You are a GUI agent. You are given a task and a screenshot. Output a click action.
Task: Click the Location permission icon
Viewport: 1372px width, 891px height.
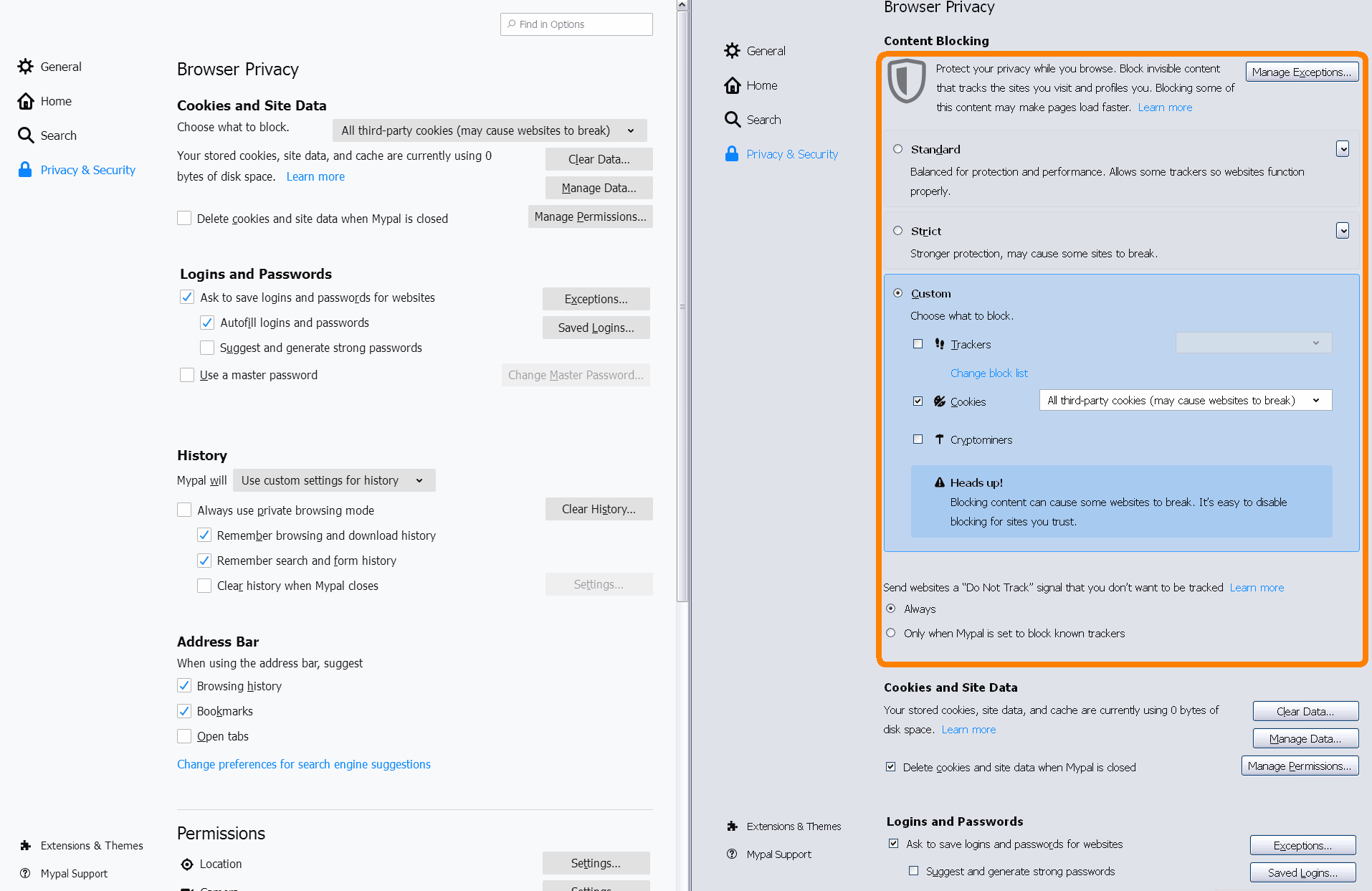tap(187, 864)
